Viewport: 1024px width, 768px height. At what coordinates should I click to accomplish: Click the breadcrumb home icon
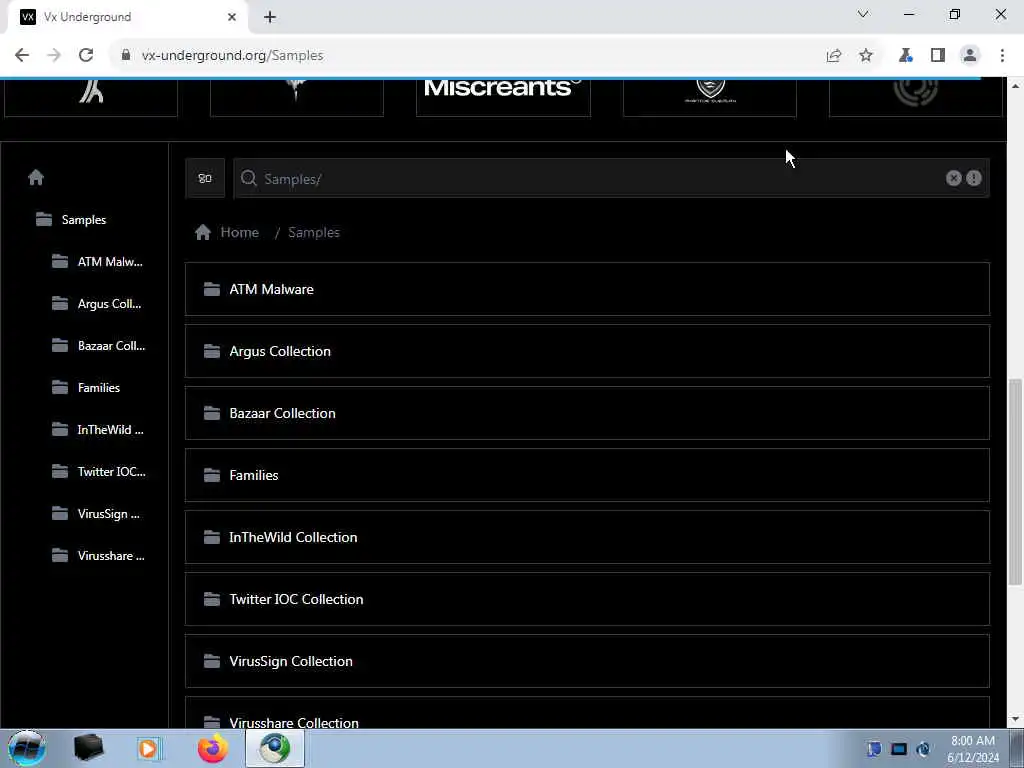pyautogui.click(x=202, y=232)
